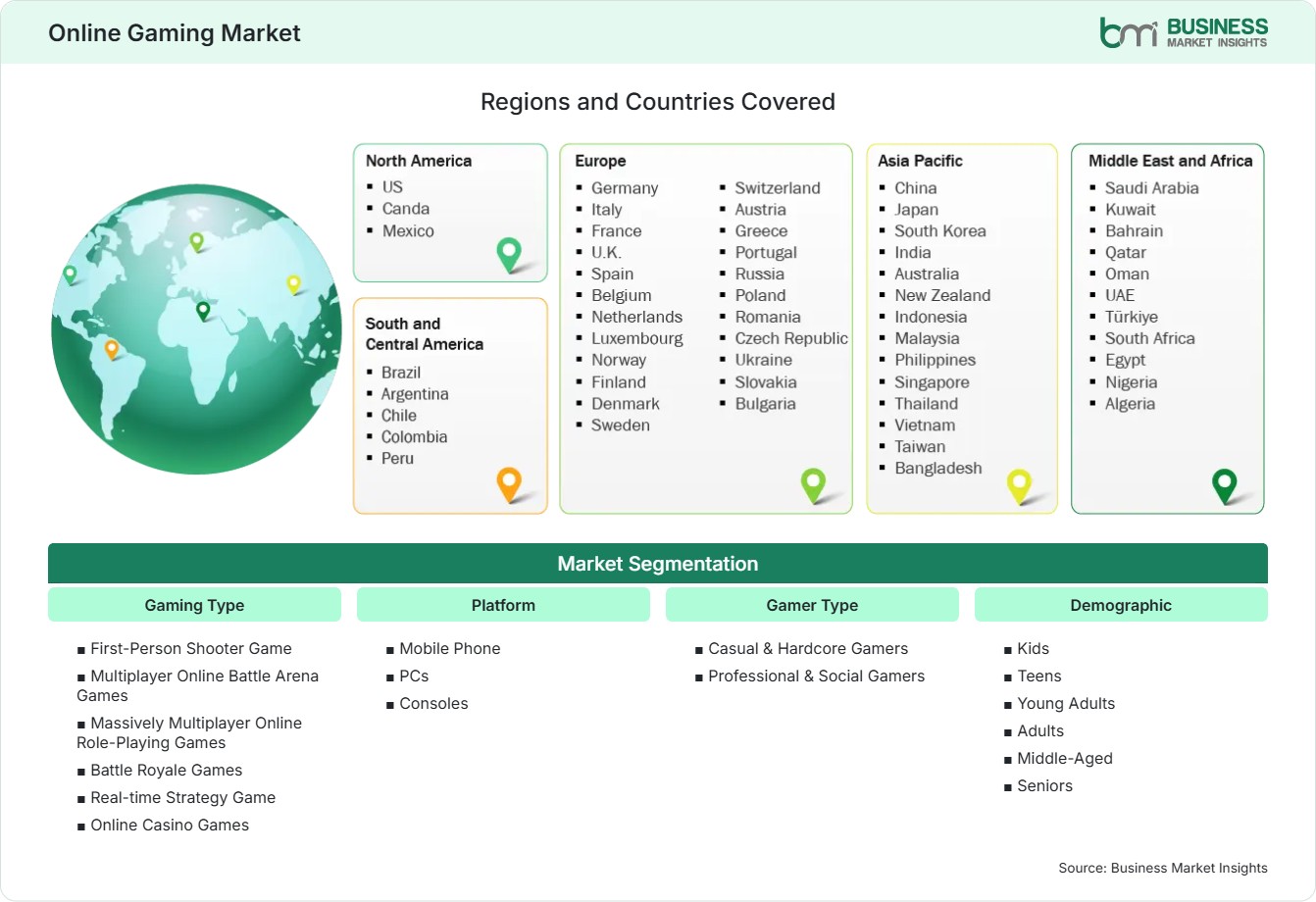Image resolution: width=1316 pixels, height=902 pixels.
Task: Click the Source: Business Market Insights text
Action: (1163, 868)
